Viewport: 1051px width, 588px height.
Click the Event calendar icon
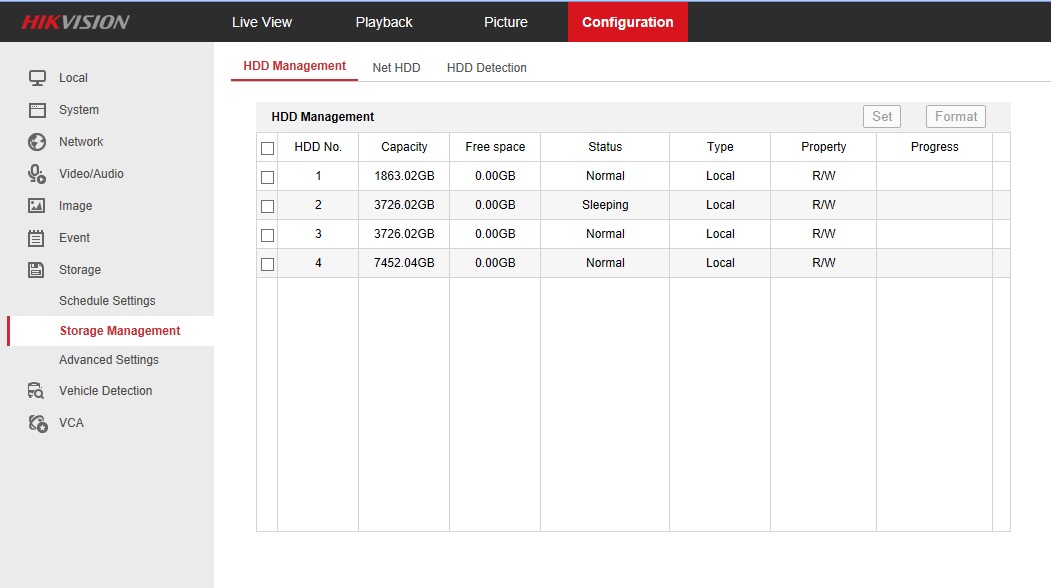click(37, 238)
